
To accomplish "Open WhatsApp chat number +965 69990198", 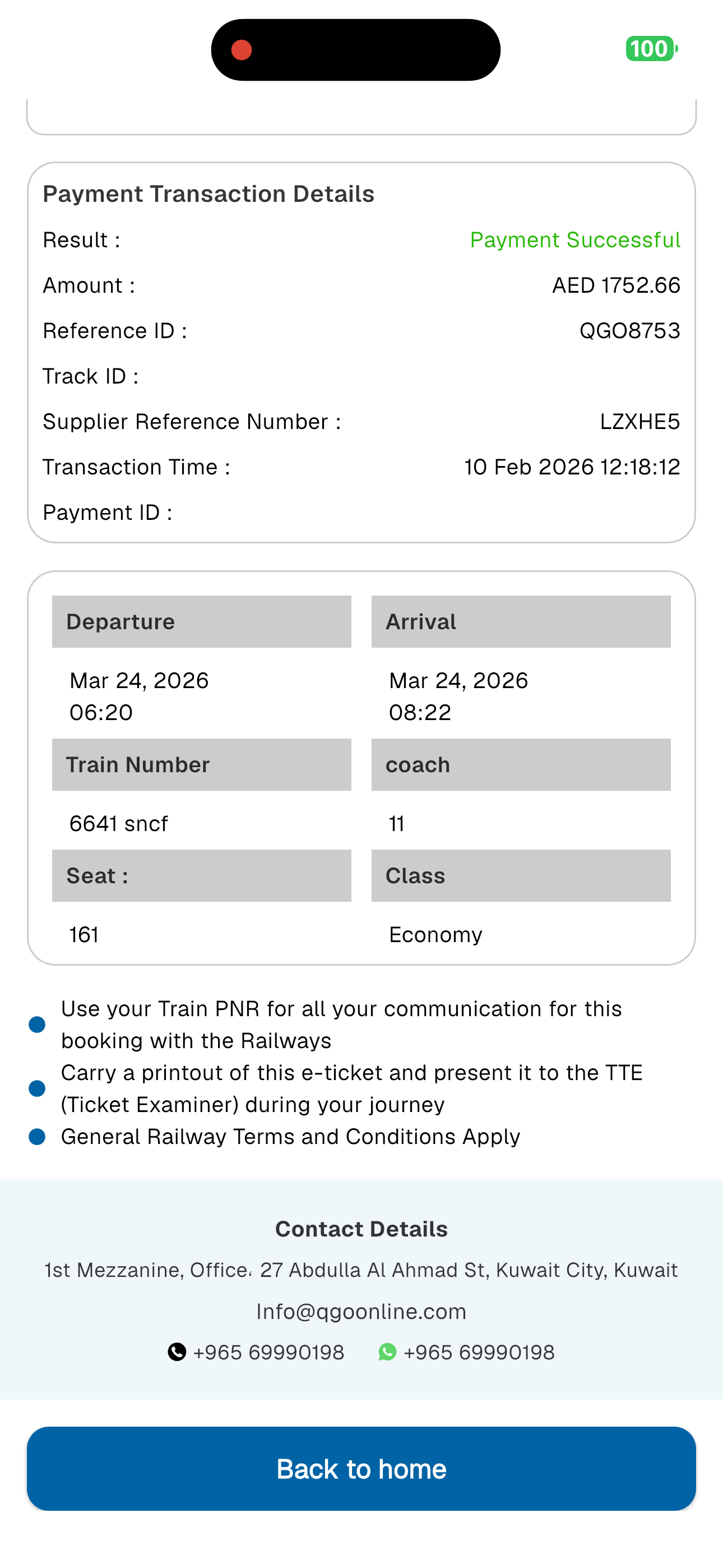I will click(x=479, y=1352).
